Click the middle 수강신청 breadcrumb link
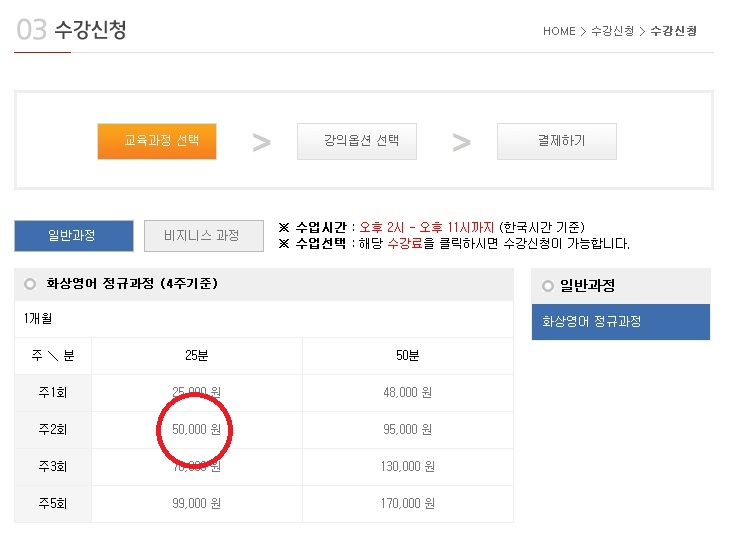 click(610, 31)
